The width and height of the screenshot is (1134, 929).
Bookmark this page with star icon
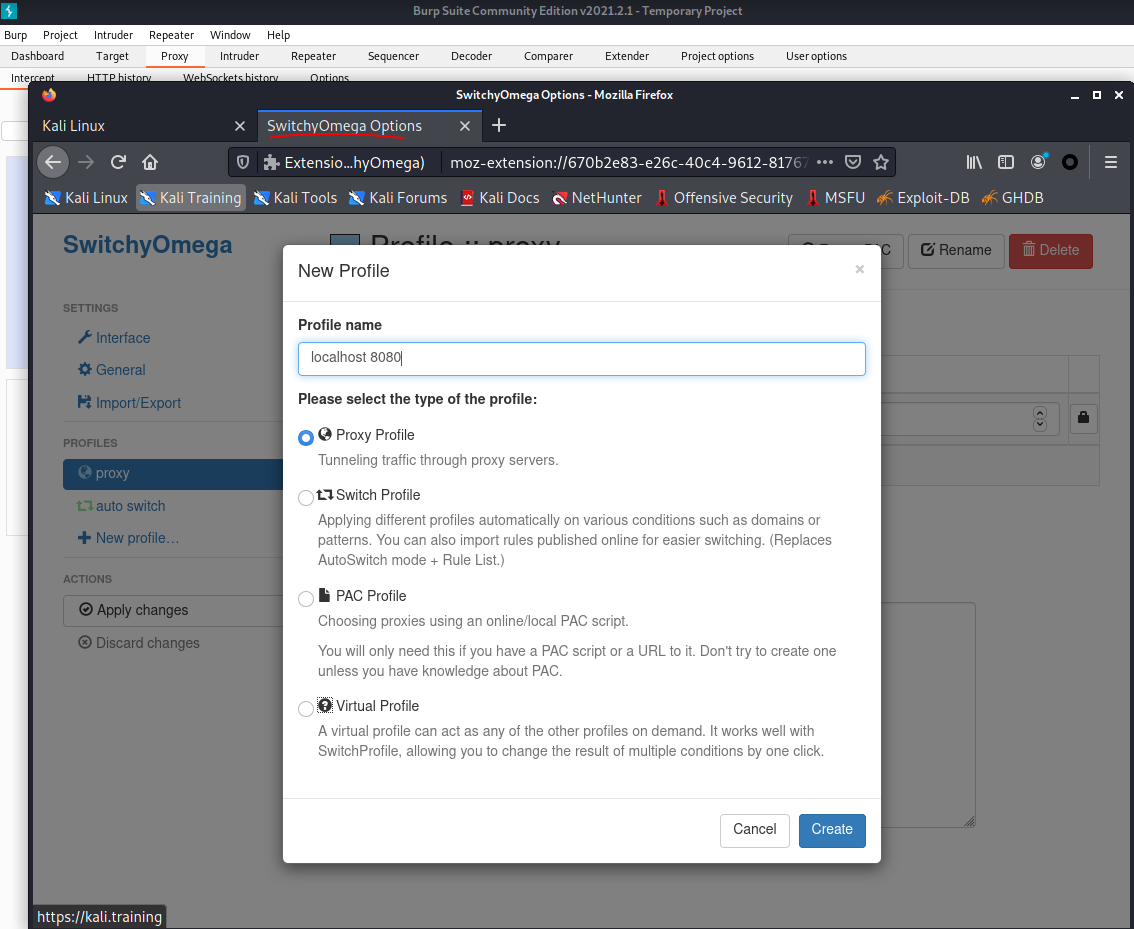pyautogui.click(x=880, y=162)
